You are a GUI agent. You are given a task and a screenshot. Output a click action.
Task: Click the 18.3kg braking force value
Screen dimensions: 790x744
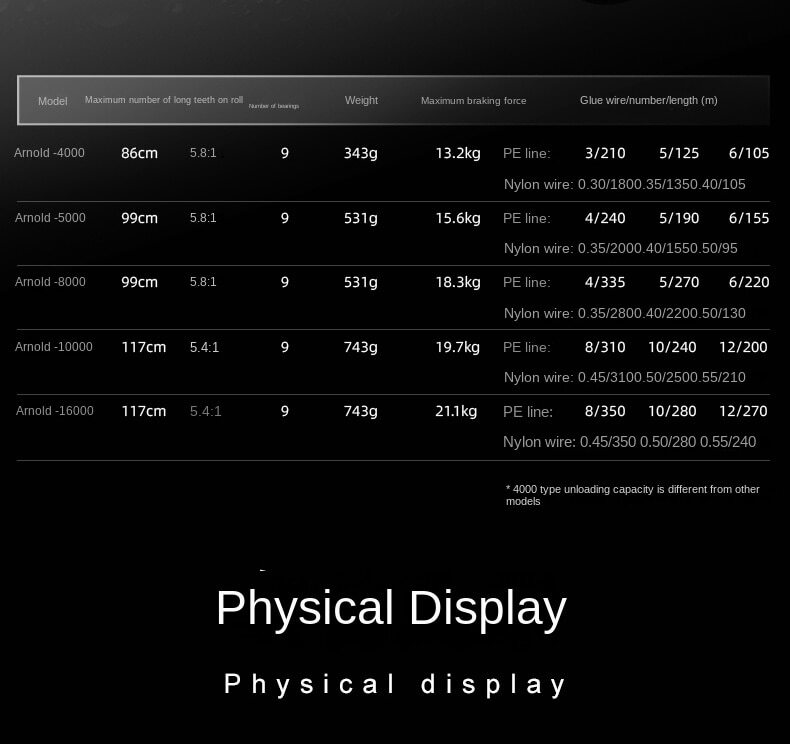(458, 282)
